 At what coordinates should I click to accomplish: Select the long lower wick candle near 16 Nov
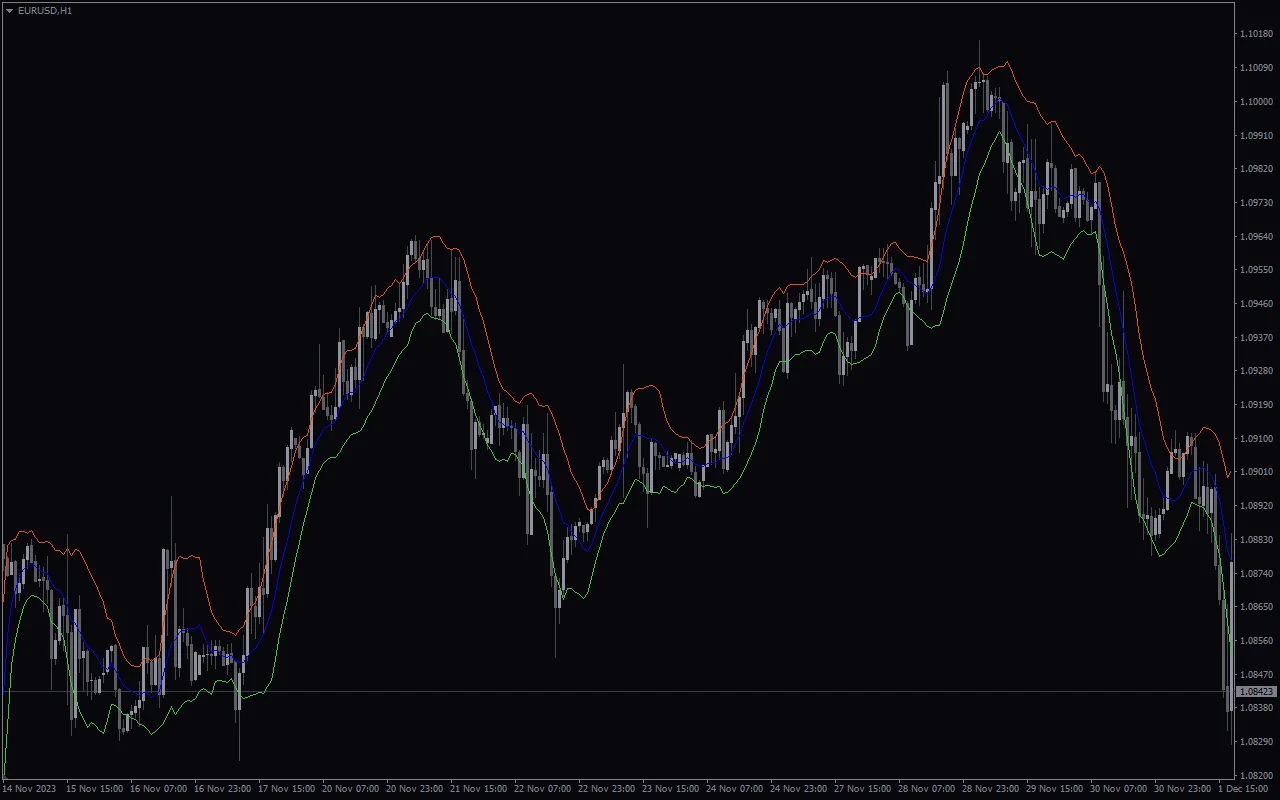click(240, 700)
